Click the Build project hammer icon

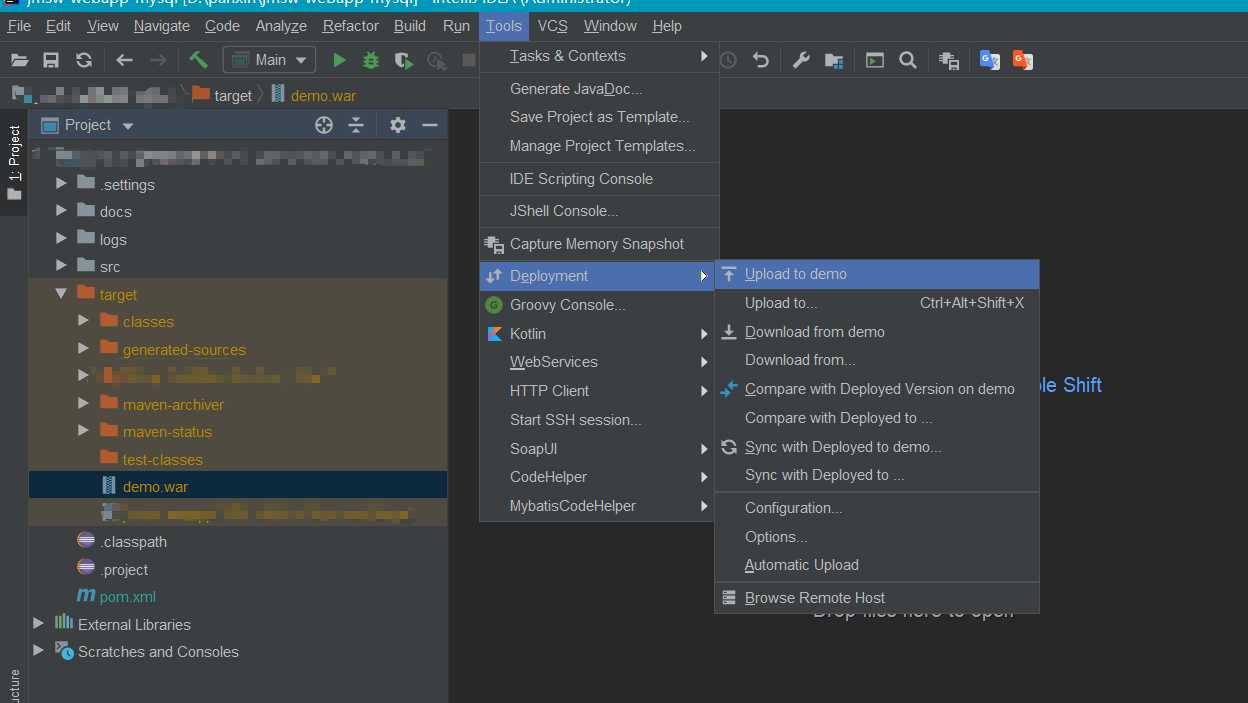coord(198,60)
